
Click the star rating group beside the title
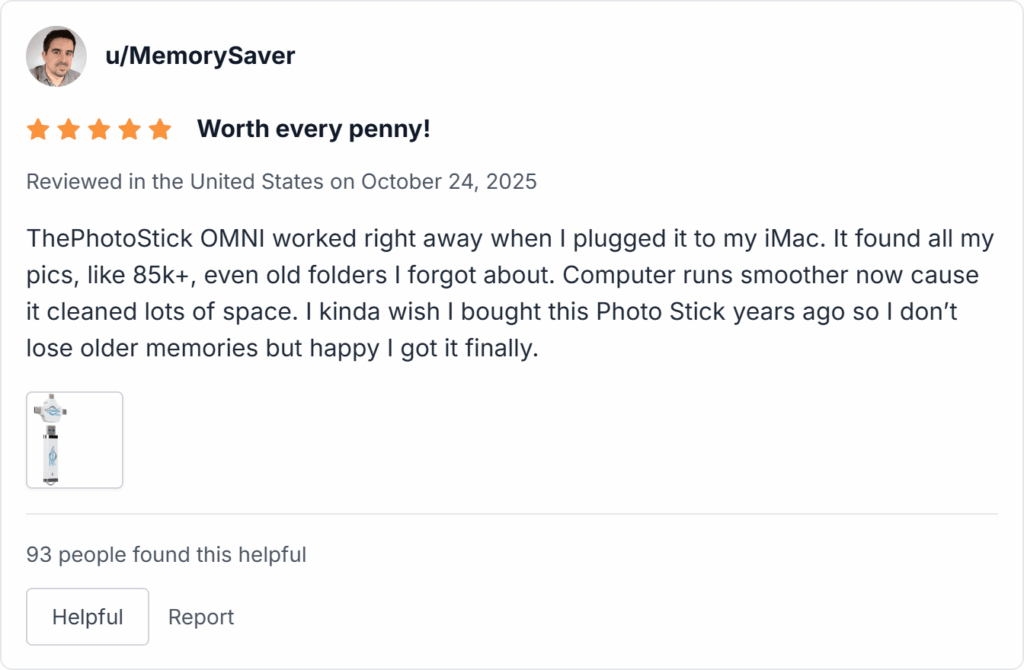tap(99, 128)
